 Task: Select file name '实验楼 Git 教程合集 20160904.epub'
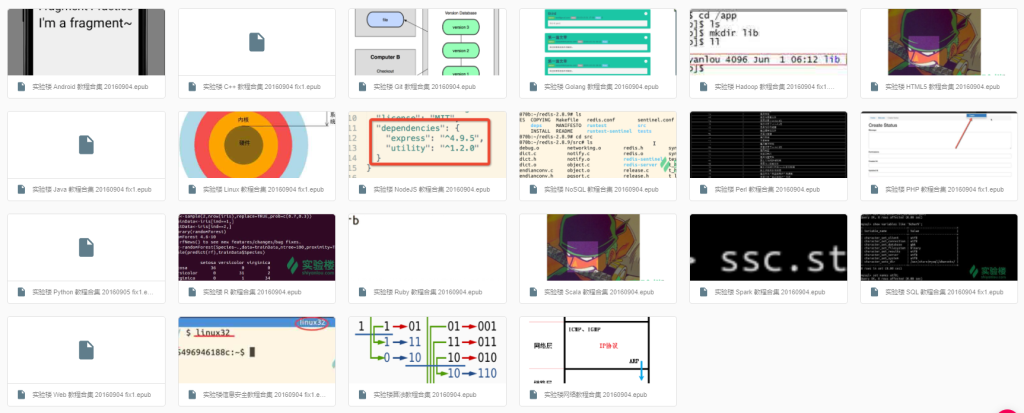[424, 87]
